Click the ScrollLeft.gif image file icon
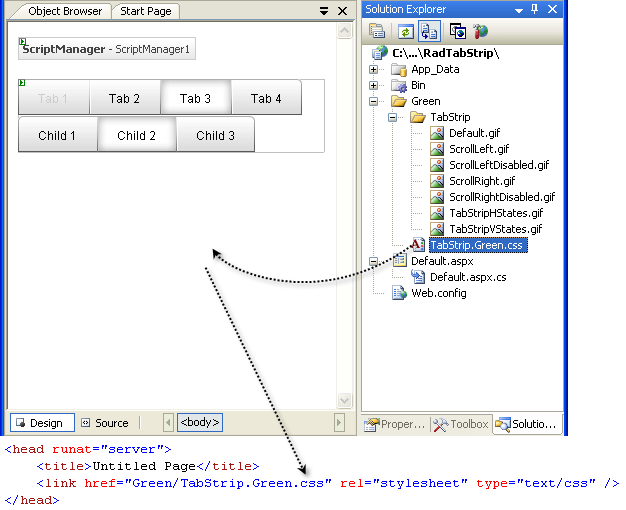The height and width of the screenshot is (510, 626). pyautogui.click(x=437, y=149)
